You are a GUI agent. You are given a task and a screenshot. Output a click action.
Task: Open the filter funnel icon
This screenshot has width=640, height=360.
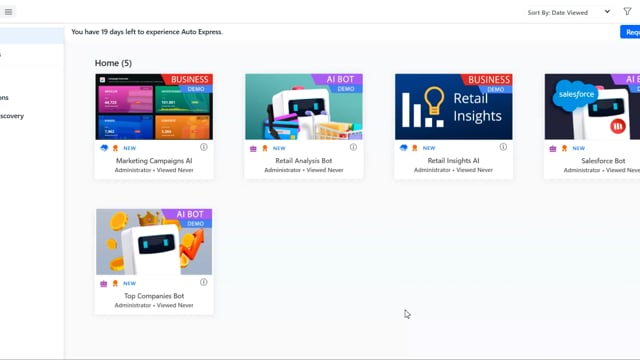click(627, 11)
